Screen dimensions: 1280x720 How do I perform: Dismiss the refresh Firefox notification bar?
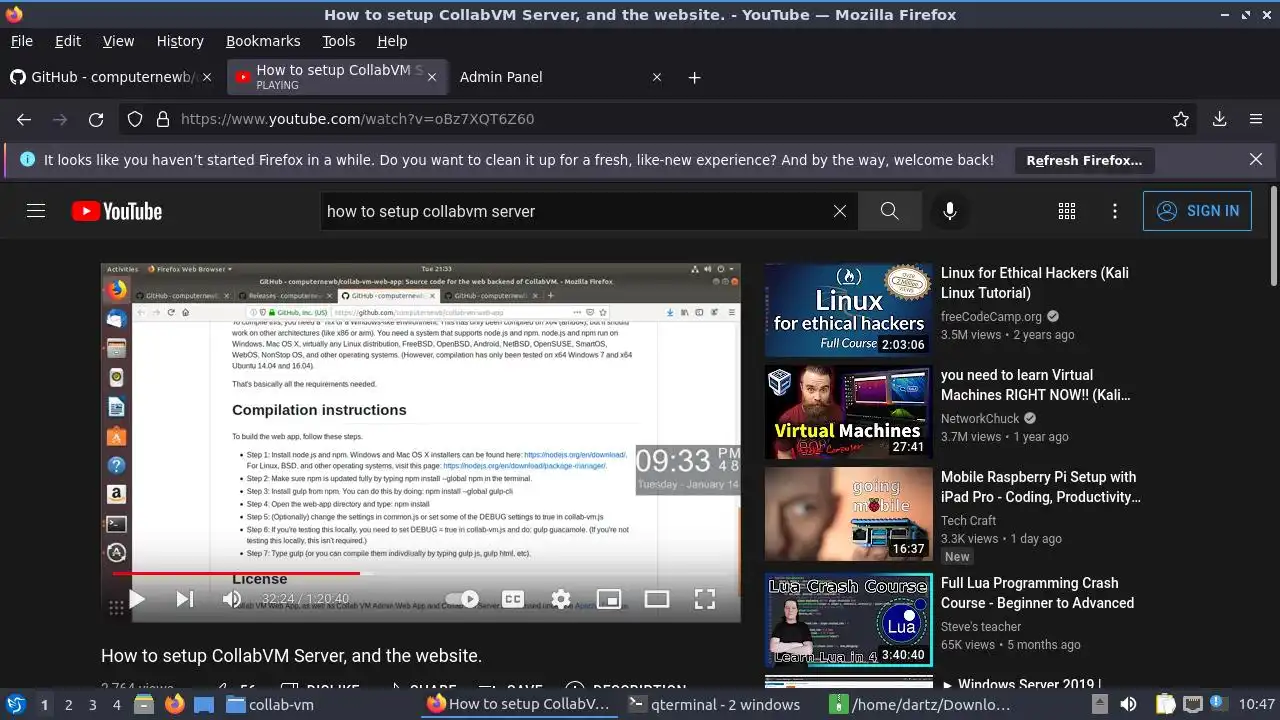(1256, 159)
